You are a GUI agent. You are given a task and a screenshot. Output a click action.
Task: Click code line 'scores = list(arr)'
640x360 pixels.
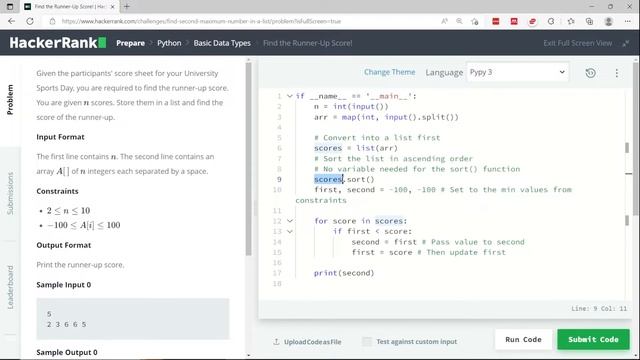(x=356, y=148)
